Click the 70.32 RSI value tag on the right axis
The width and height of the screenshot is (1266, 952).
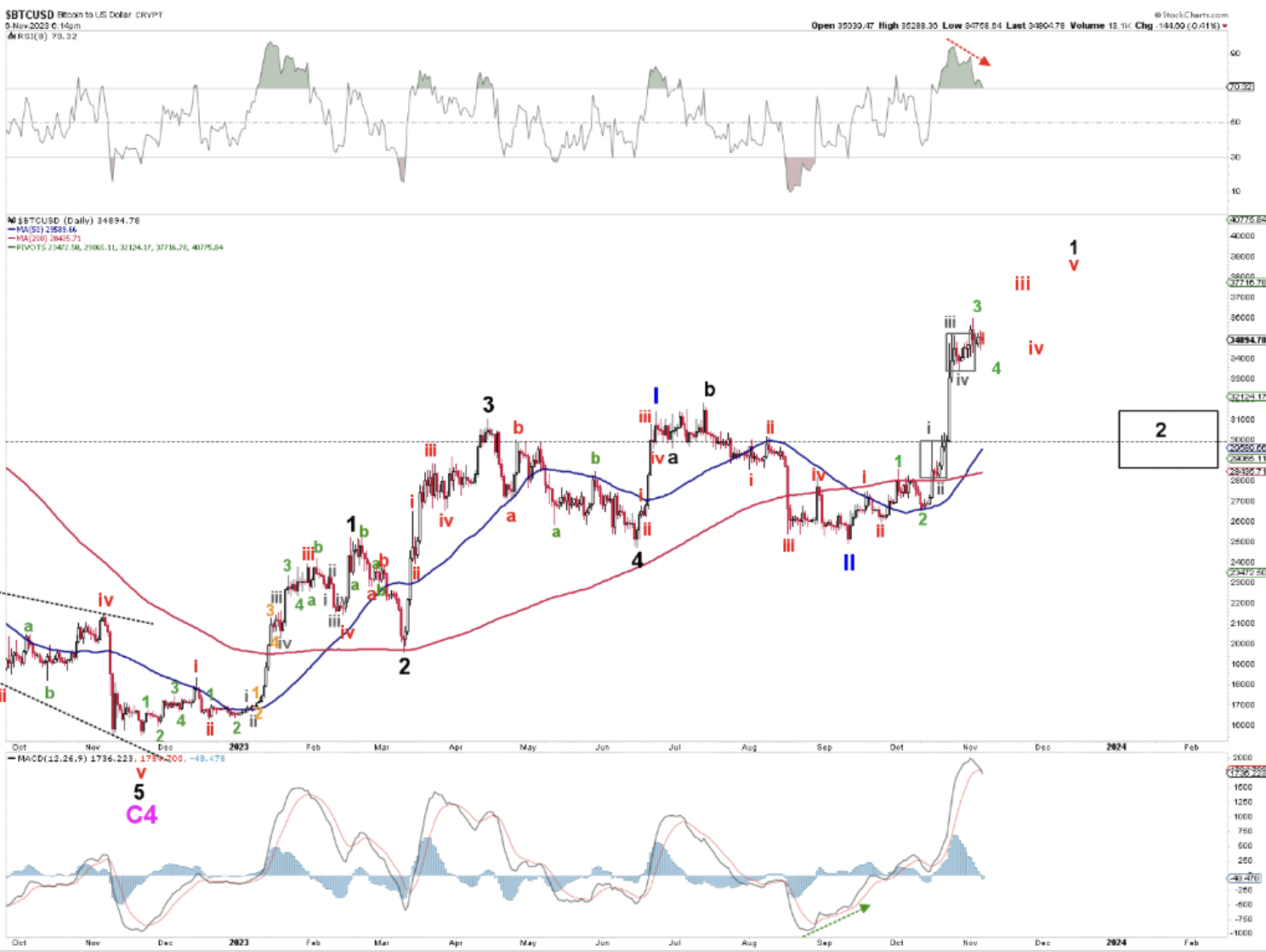1240,87
